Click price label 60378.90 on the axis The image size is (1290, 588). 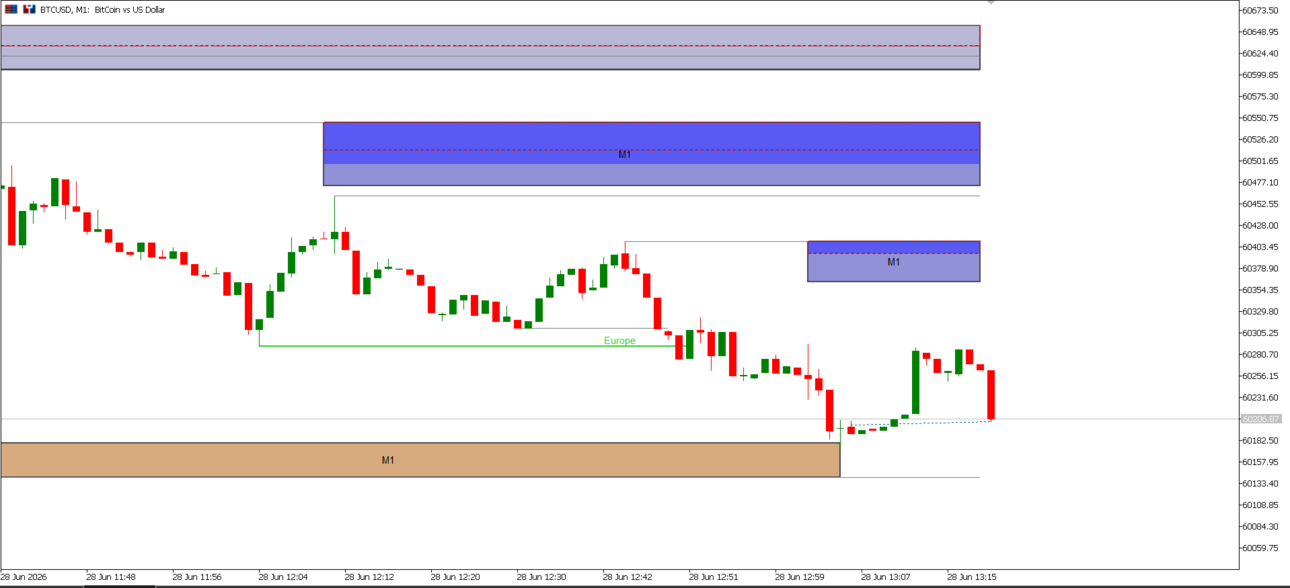1260,268
